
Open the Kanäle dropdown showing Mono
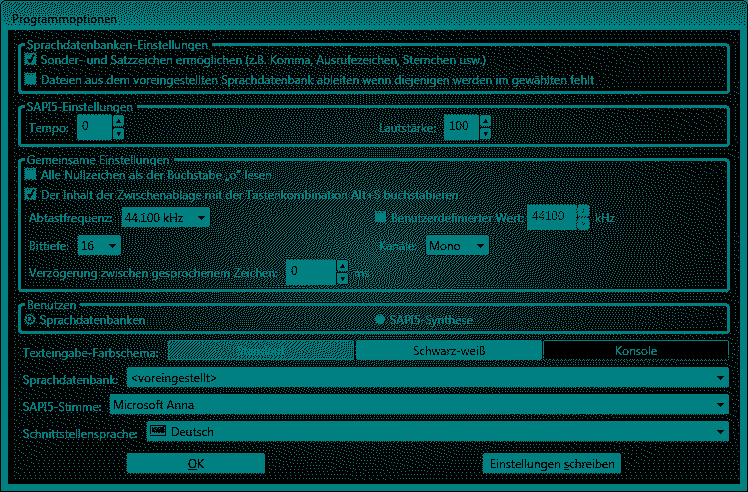pos(457,245)
